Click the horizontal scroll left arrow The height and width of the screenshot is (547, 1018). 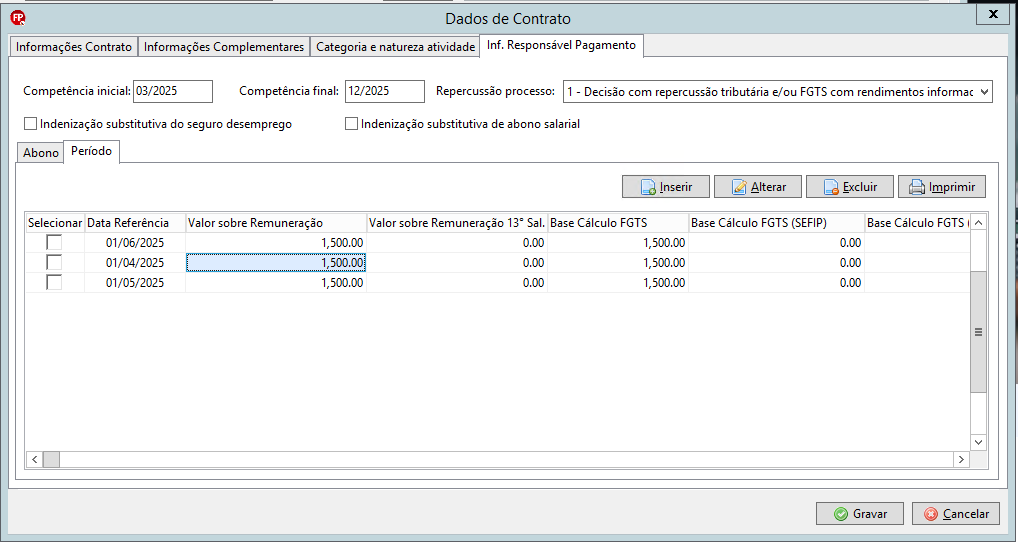click(x=34, y=459)
